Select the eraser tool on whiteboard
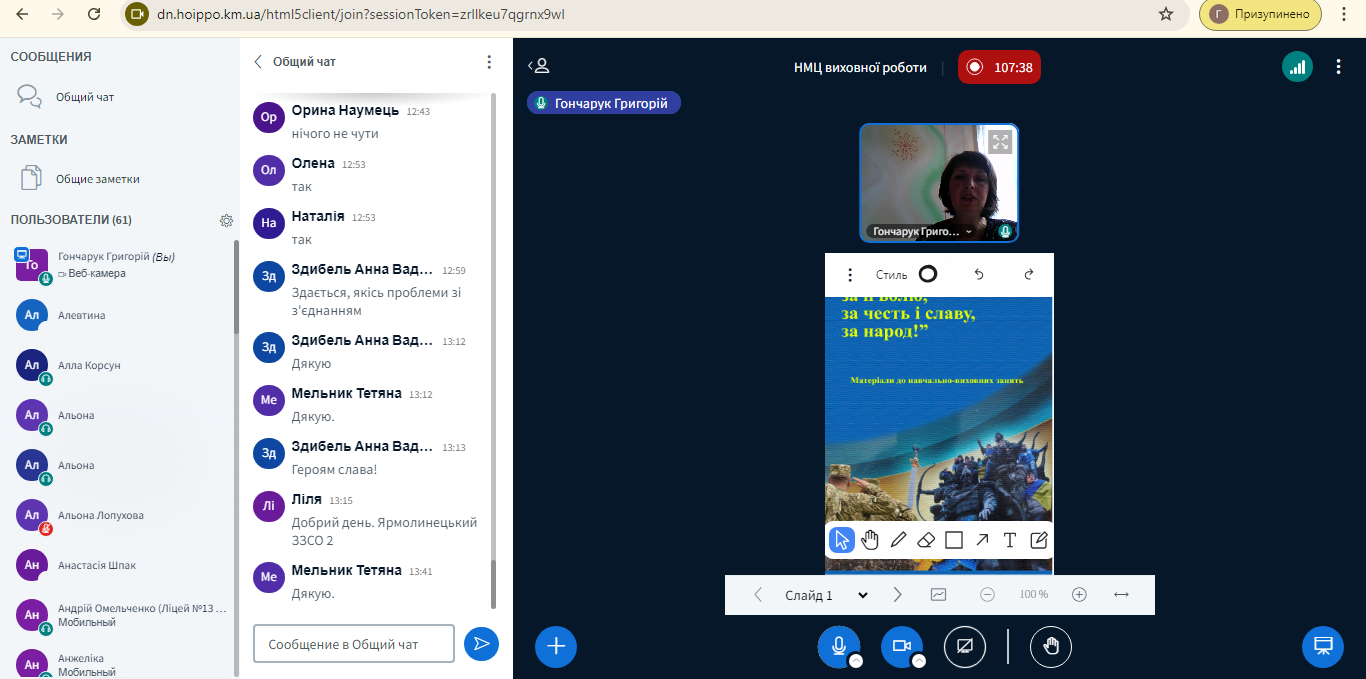1366x679 pixels. (926, 540)
